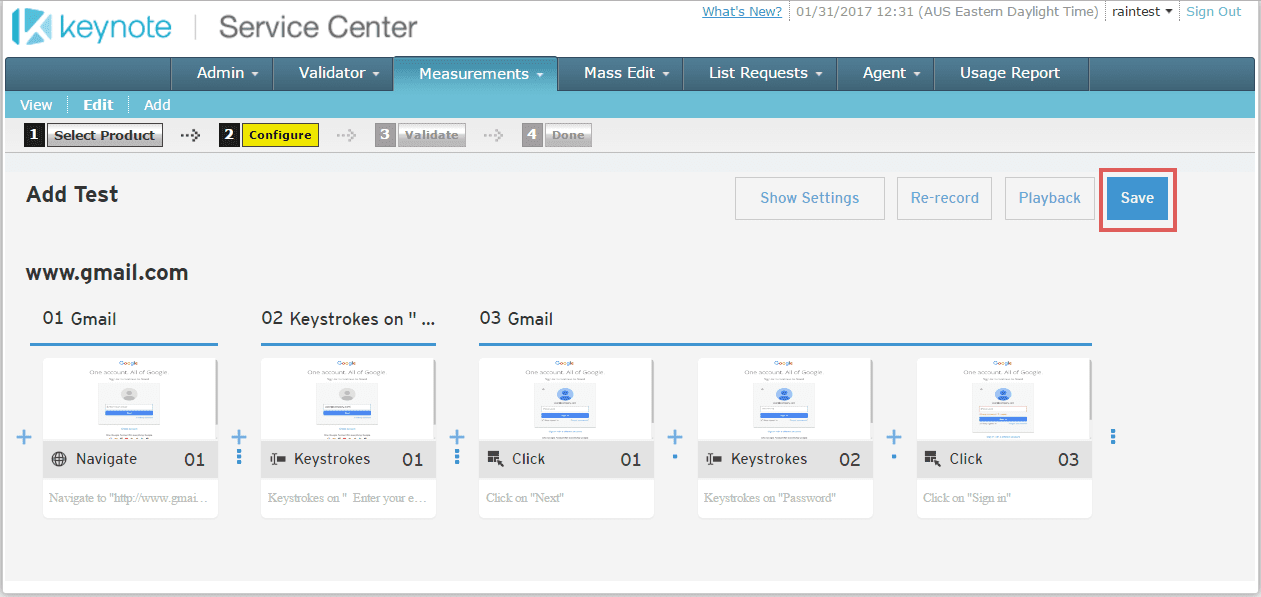
Task: Click the cursor icon on the Click 01 card
Action: (x=495, y=459)
